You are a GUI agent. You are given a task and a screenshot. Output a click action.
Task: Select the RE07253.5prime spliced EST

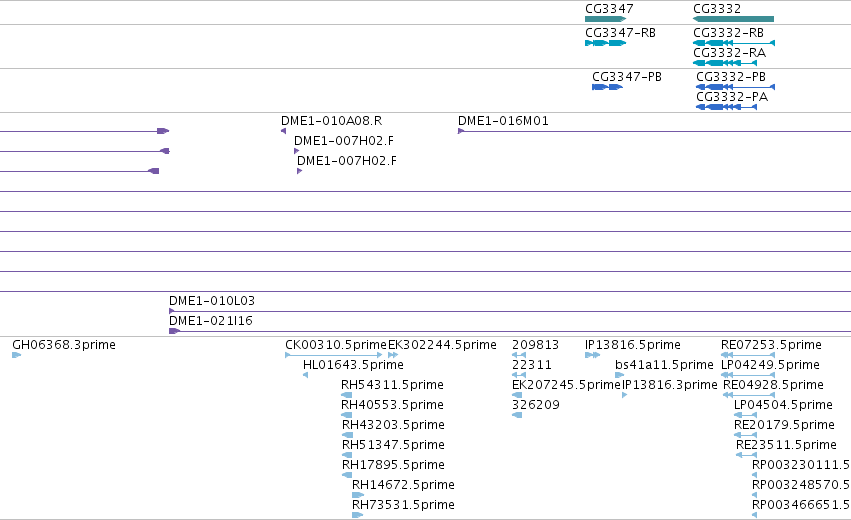(748, 355)
